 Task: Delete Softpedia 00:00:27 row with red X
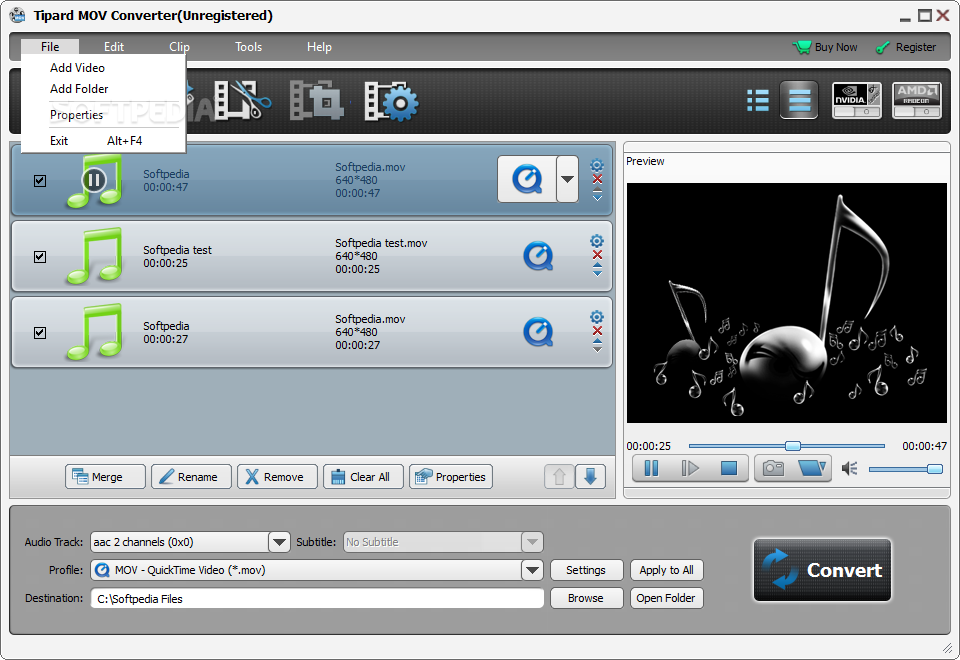click(x=598, y=331)
